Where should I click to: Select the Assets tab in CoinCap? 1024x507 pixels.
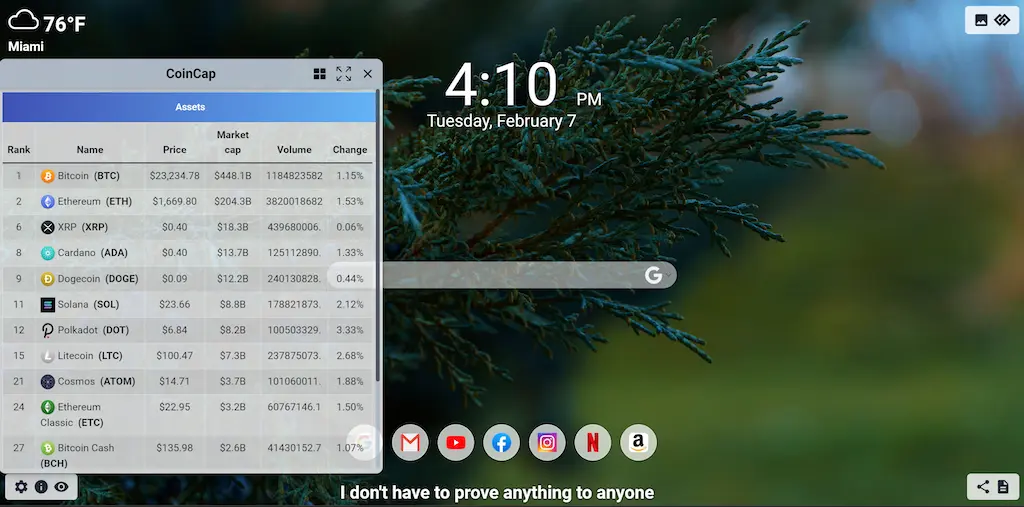tap(190, 107)
